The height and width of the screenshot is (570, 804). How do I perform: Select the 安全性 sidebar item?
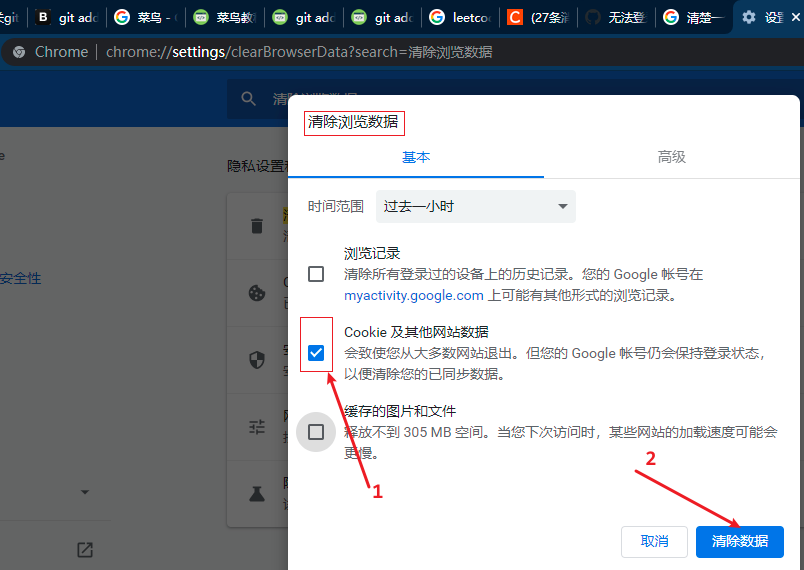(x=21, y=278)
